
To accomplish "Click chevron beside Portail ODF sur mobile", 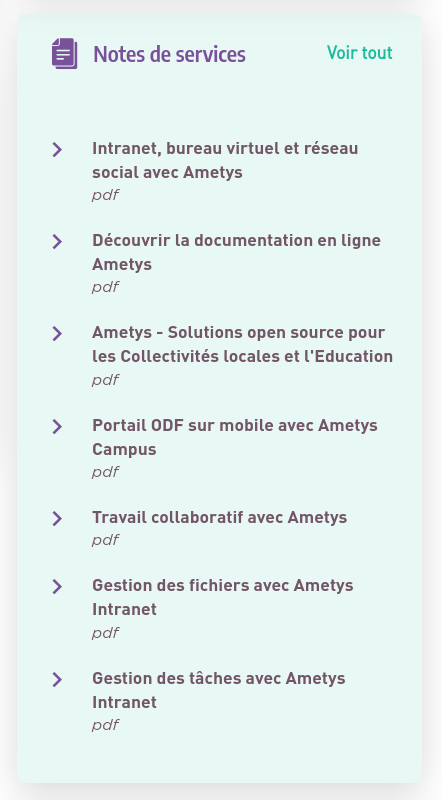I will click(57, 427).
